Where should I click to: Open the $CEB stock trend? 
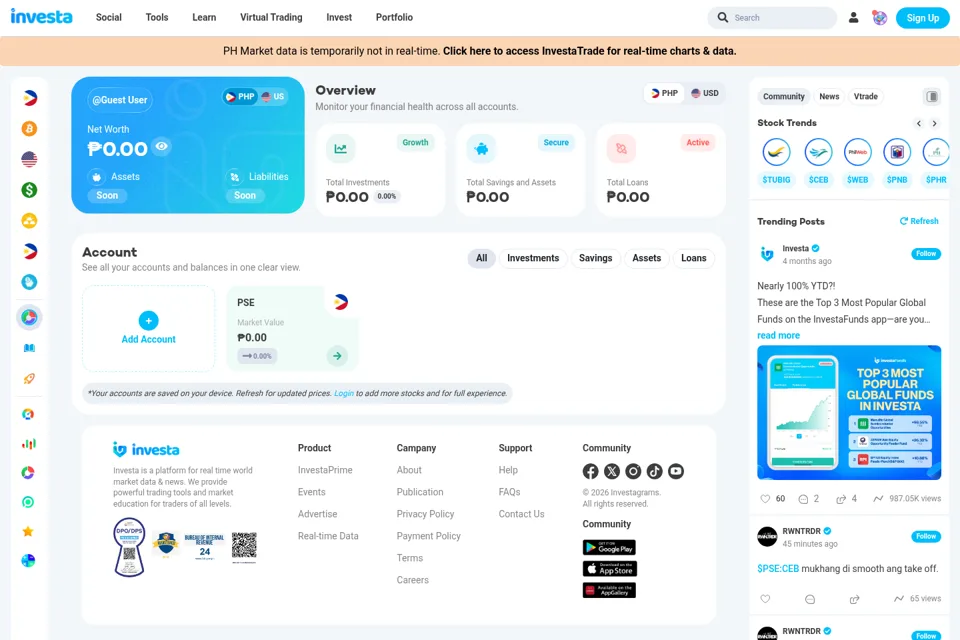(x=818, y=162)
